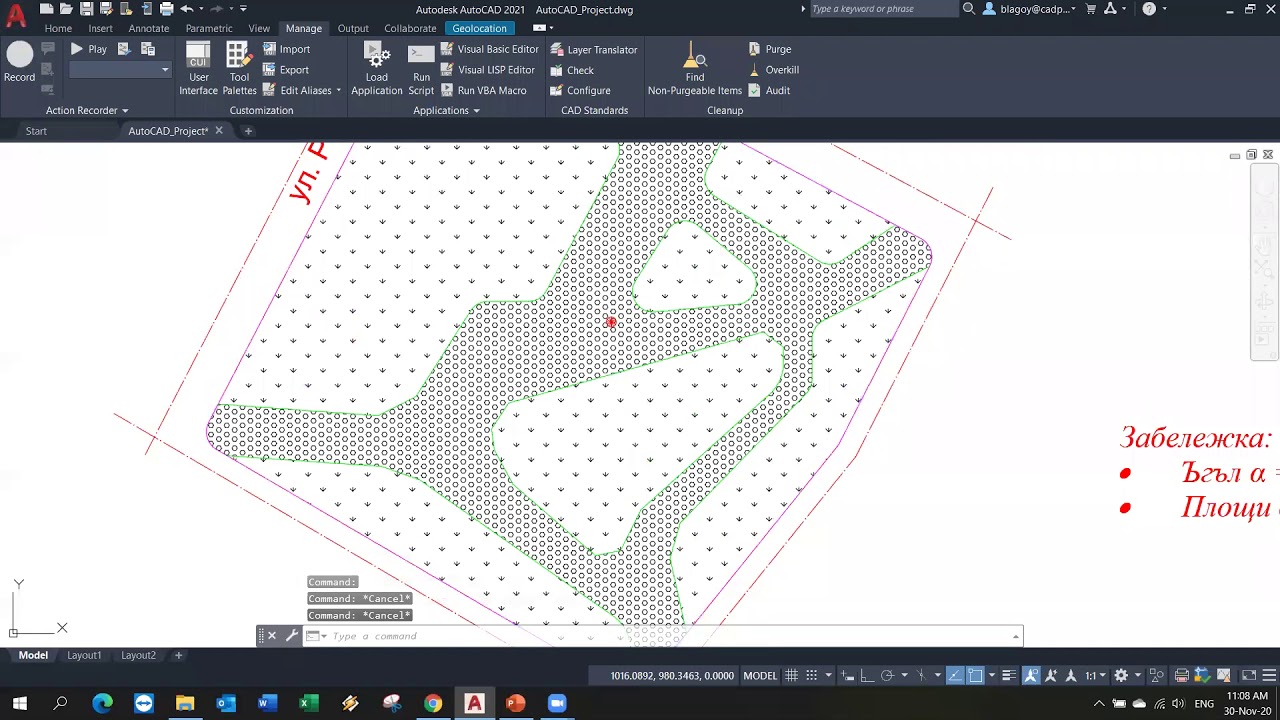Toggle dynamic input in status bar
This screenshot has height=720, width=1280.
(847, 676)
